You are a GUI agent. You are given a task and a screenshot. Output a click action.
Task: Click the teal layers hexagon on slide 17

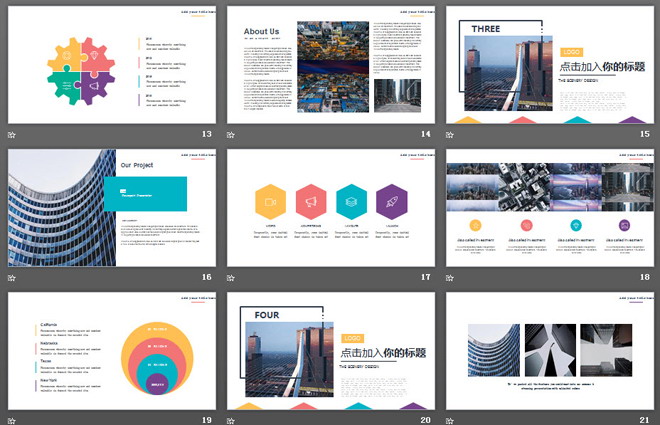click(x=351, y=202)
